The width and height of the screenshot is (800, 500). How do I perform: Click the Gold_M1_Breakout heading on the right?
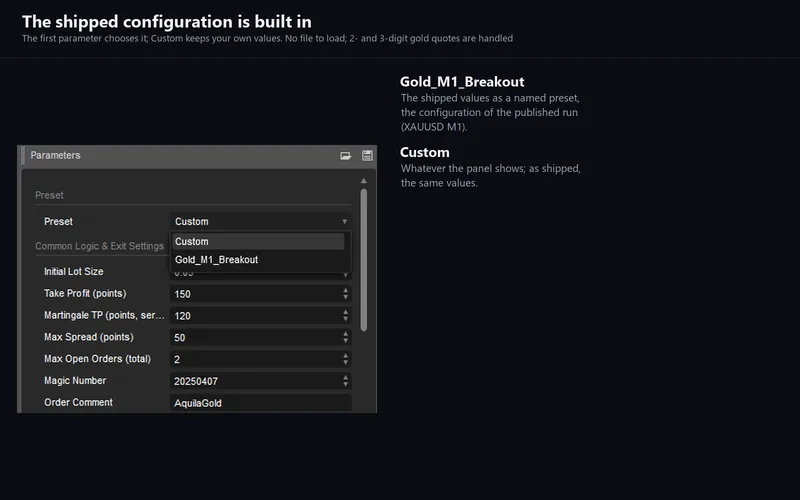(x=462, y=82)
